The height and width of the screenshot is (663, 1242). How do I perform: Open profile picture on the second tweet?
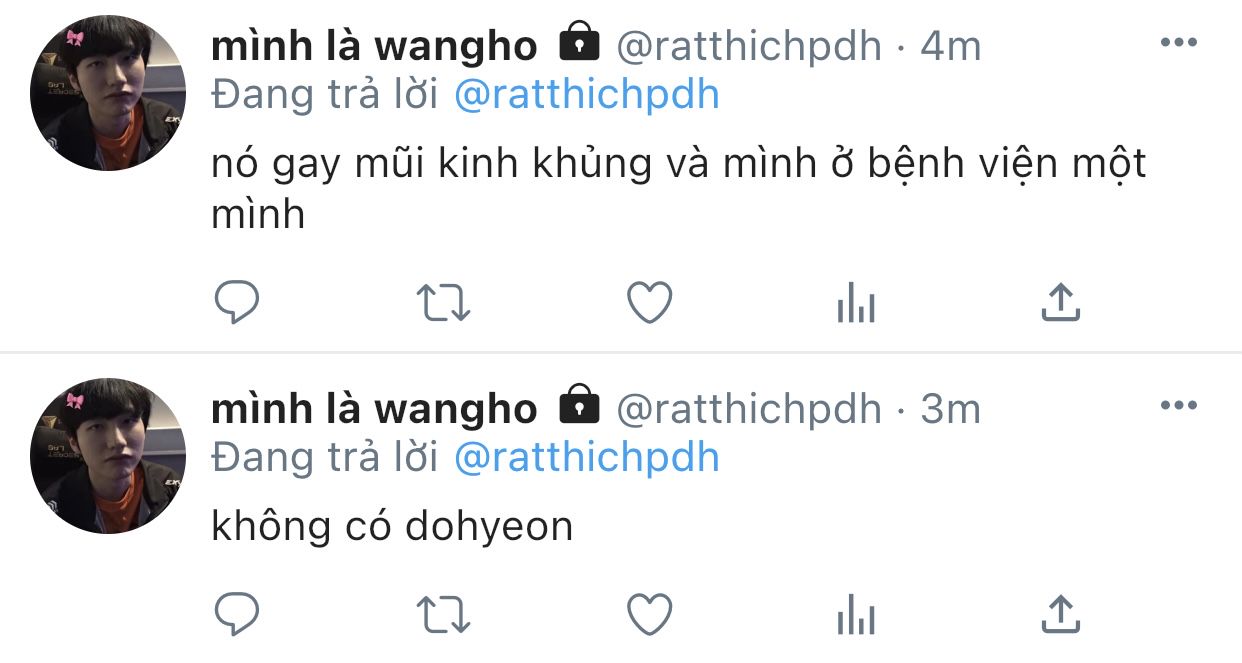pyautogui.click(x=108, y=455)
